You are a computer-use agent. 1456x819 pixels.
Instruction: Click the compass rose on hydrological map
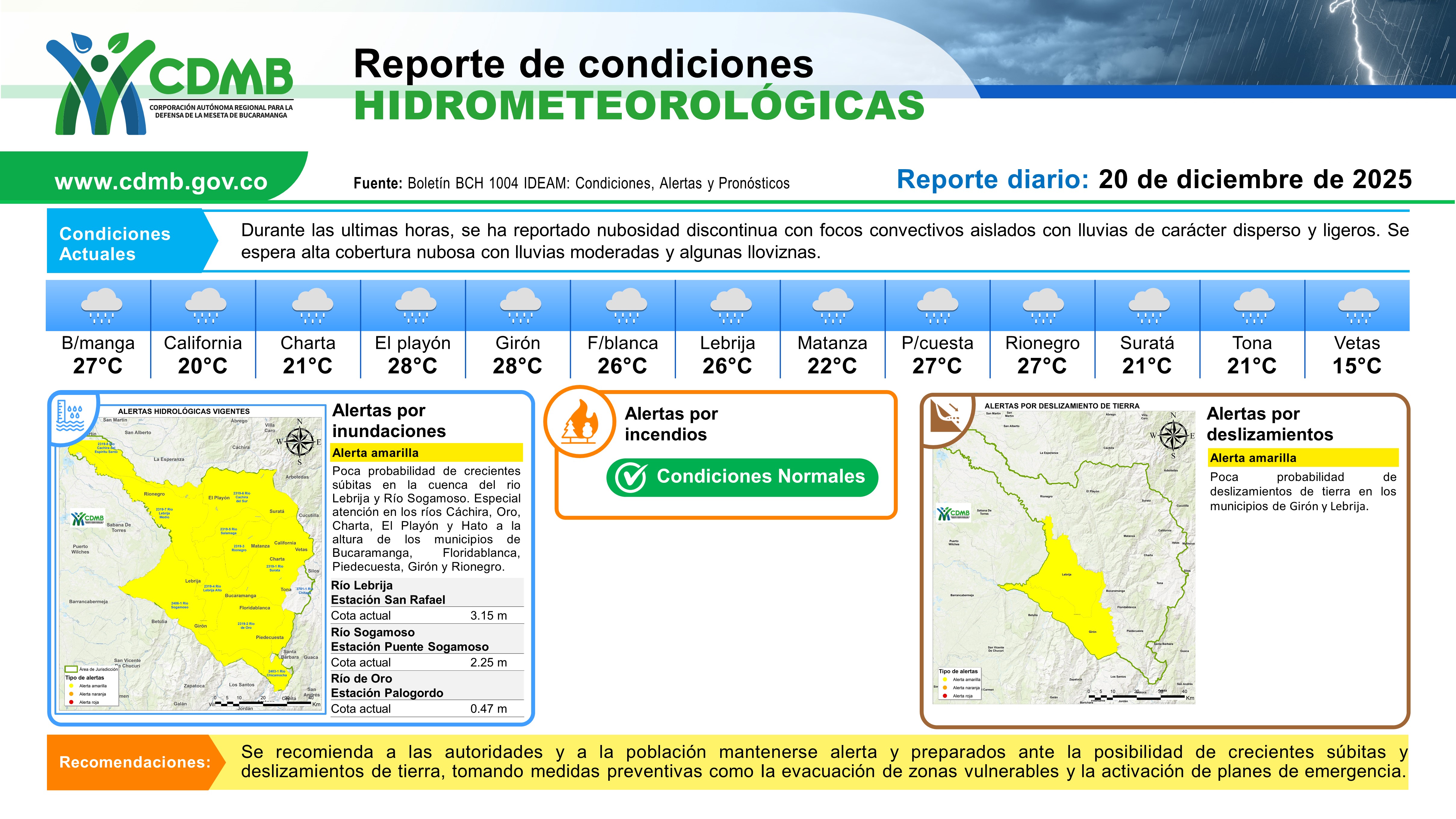tap(299, 442)
